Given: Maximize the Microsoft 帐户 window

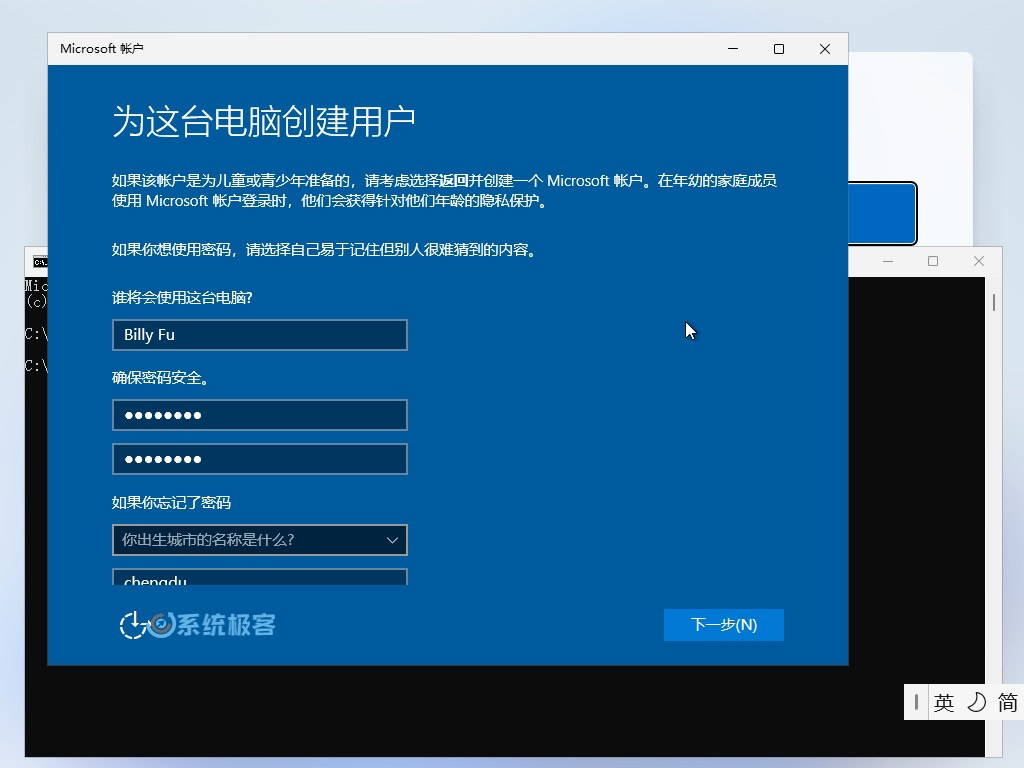Looking at the screenshot, I should tap(778, 49).
